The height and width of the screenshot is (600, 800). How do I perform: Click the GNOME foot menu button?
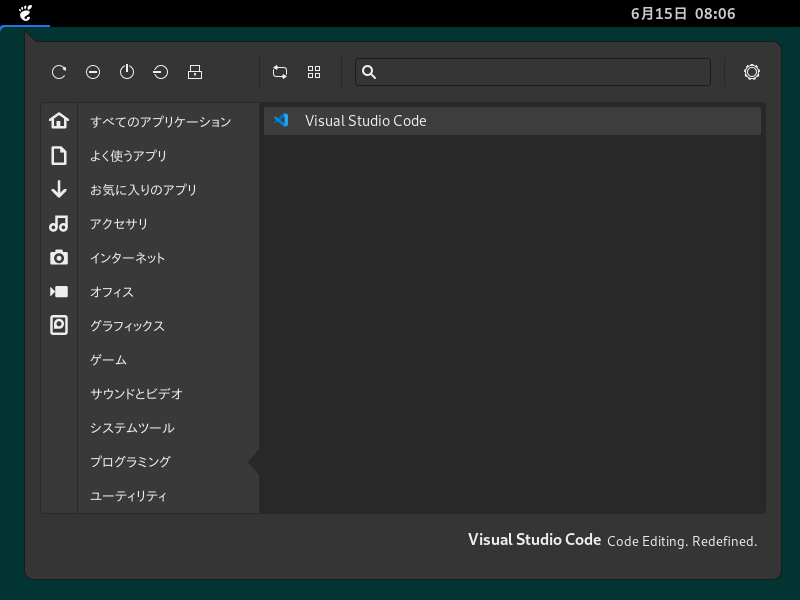tap(25, 13)
